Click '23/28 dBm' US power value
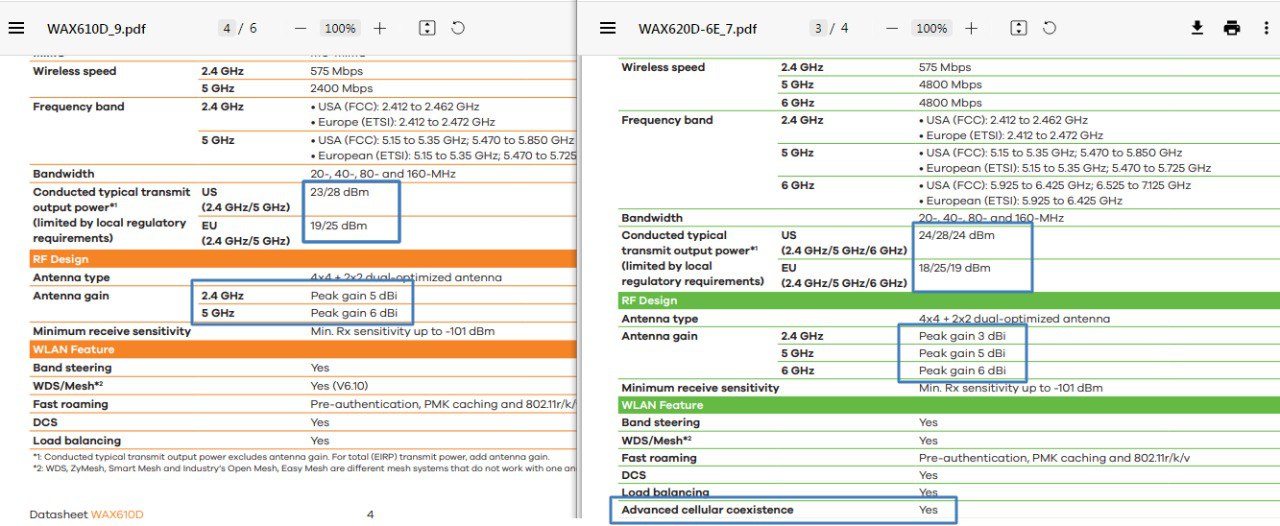 [x=339, y=191]
